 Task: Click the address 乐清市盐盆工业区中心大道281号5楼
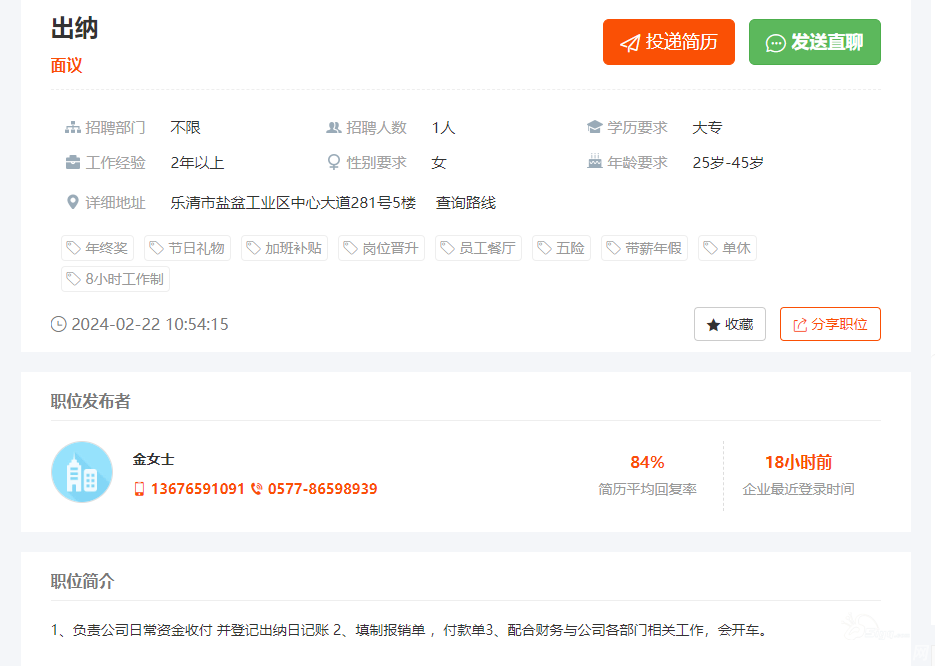coord(293,203)
